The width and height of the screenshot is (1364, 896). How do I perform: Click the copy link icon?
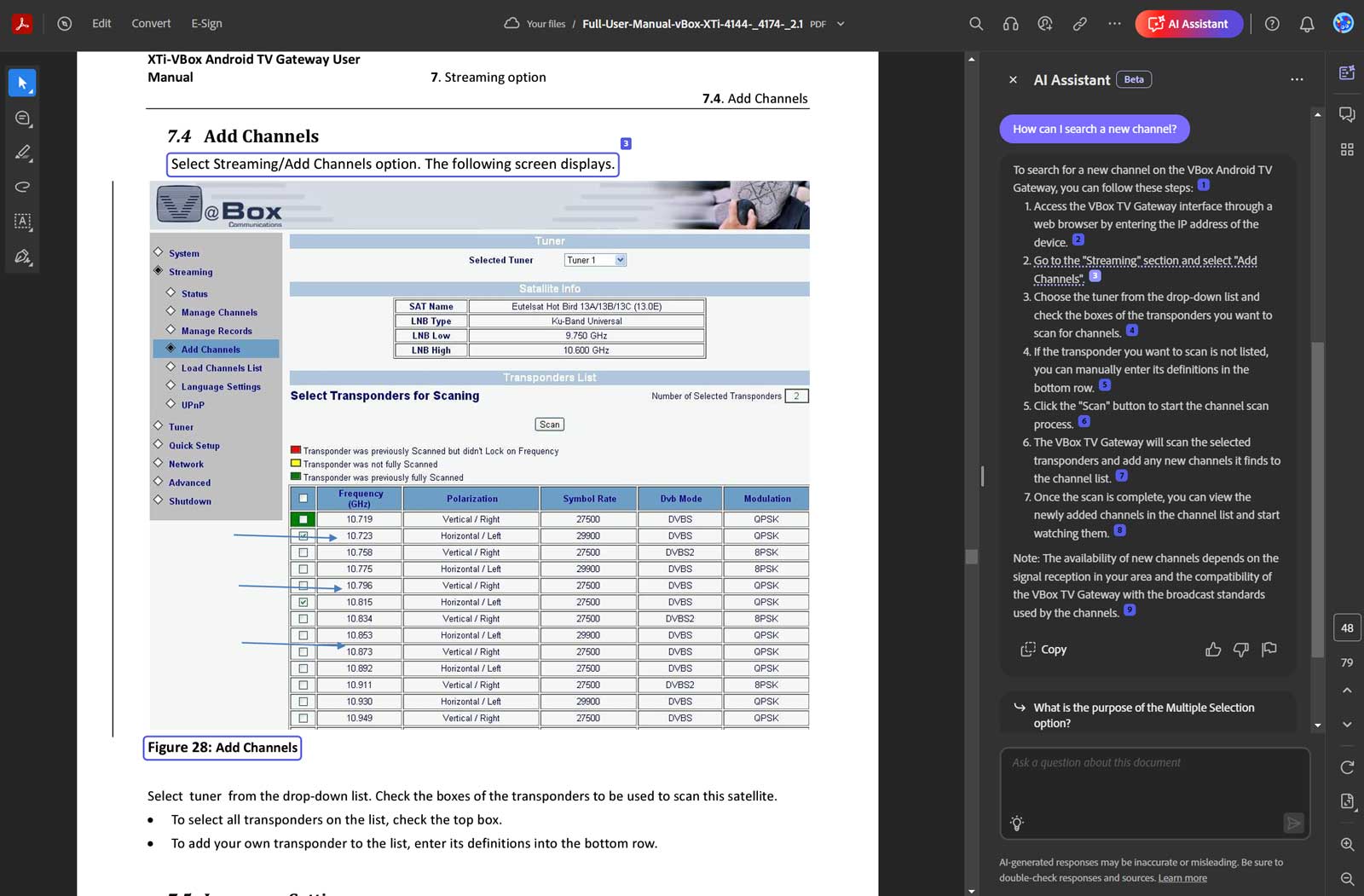(1079, 24)
